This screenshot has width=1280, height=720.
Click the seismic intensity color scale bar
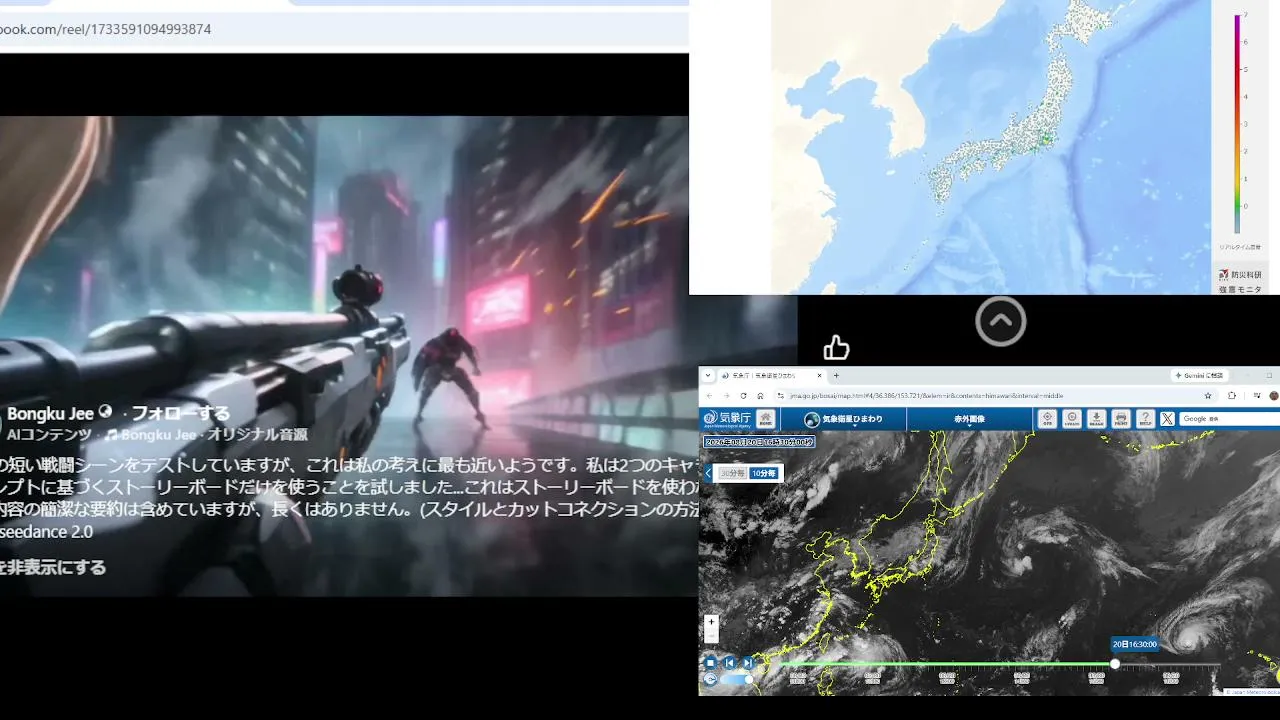(x=1237, y=123)
